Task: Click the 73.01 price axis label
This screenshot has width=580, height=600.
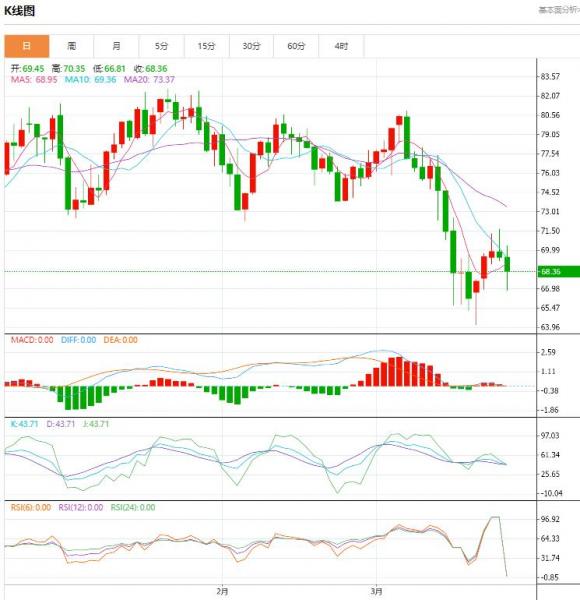Action: click(x=550, y=211)
